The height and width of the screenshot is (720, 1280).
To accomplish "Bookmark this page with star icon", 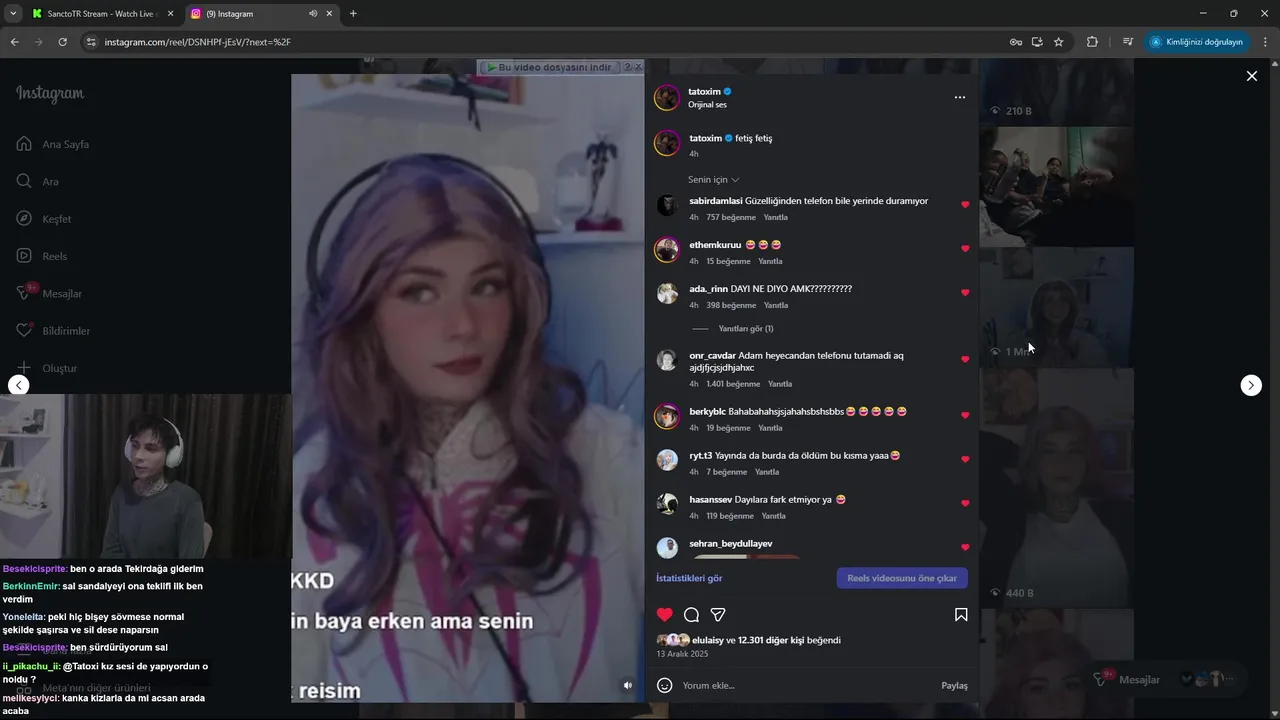I will 1059,42.
